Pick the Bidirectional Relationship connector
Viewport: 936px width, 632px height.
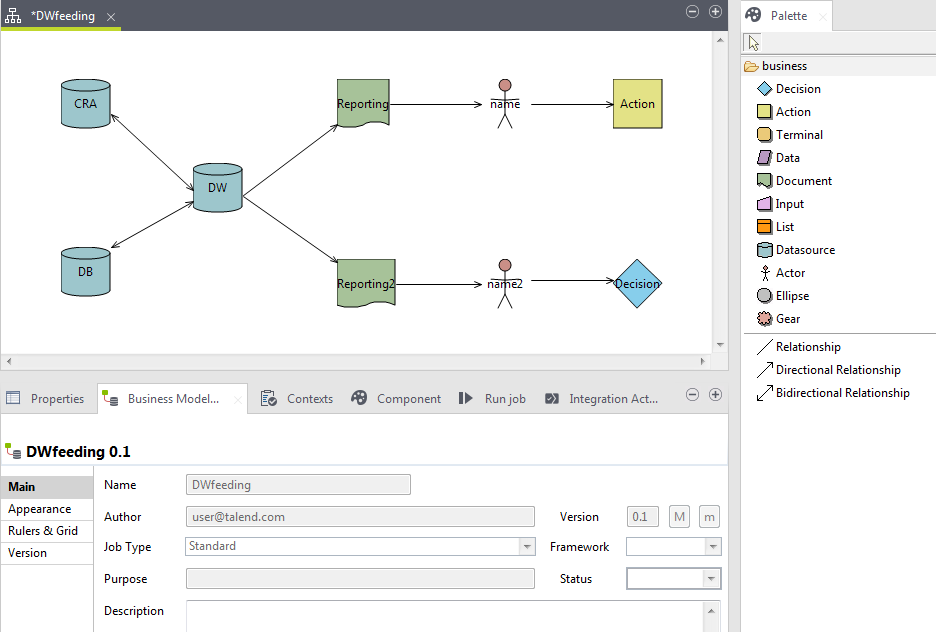(x=842, y=393)
